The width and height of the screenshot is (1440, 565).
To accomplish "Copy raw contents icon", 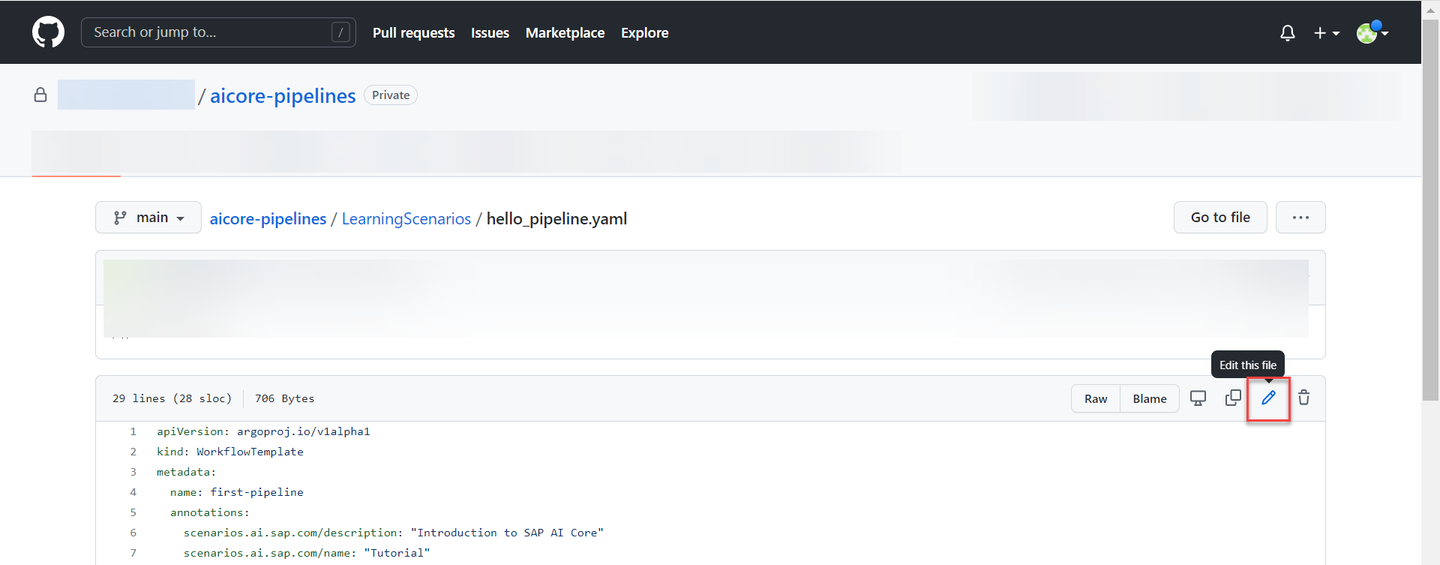I will coord(1233,398).
